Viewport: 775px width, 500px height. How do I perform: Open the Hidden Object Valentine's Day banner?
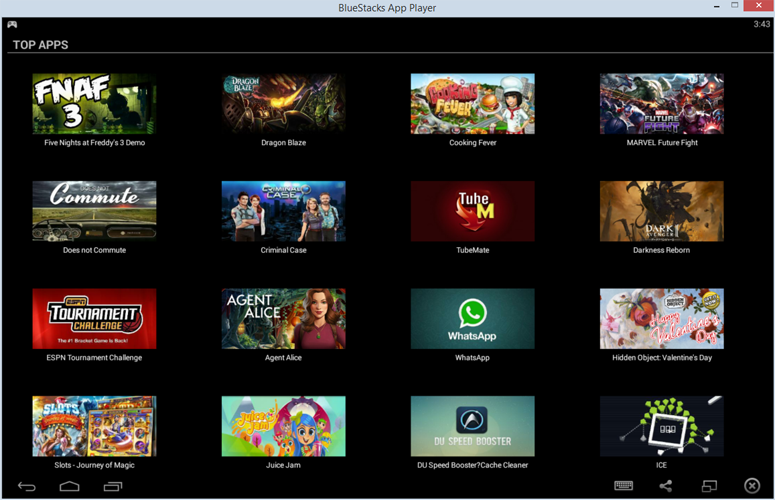pyautogui.click(x=662, y=319)
